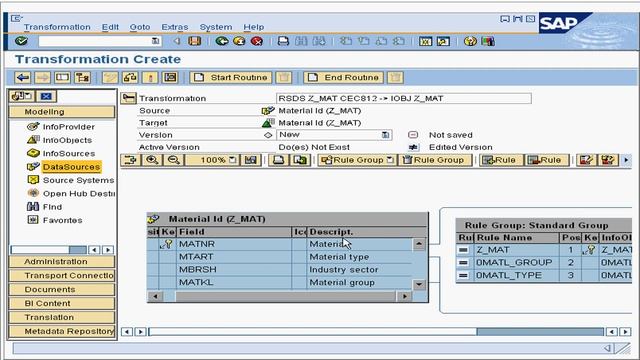Open the BI Content section
640x360 pixels.
pos(62,303)
